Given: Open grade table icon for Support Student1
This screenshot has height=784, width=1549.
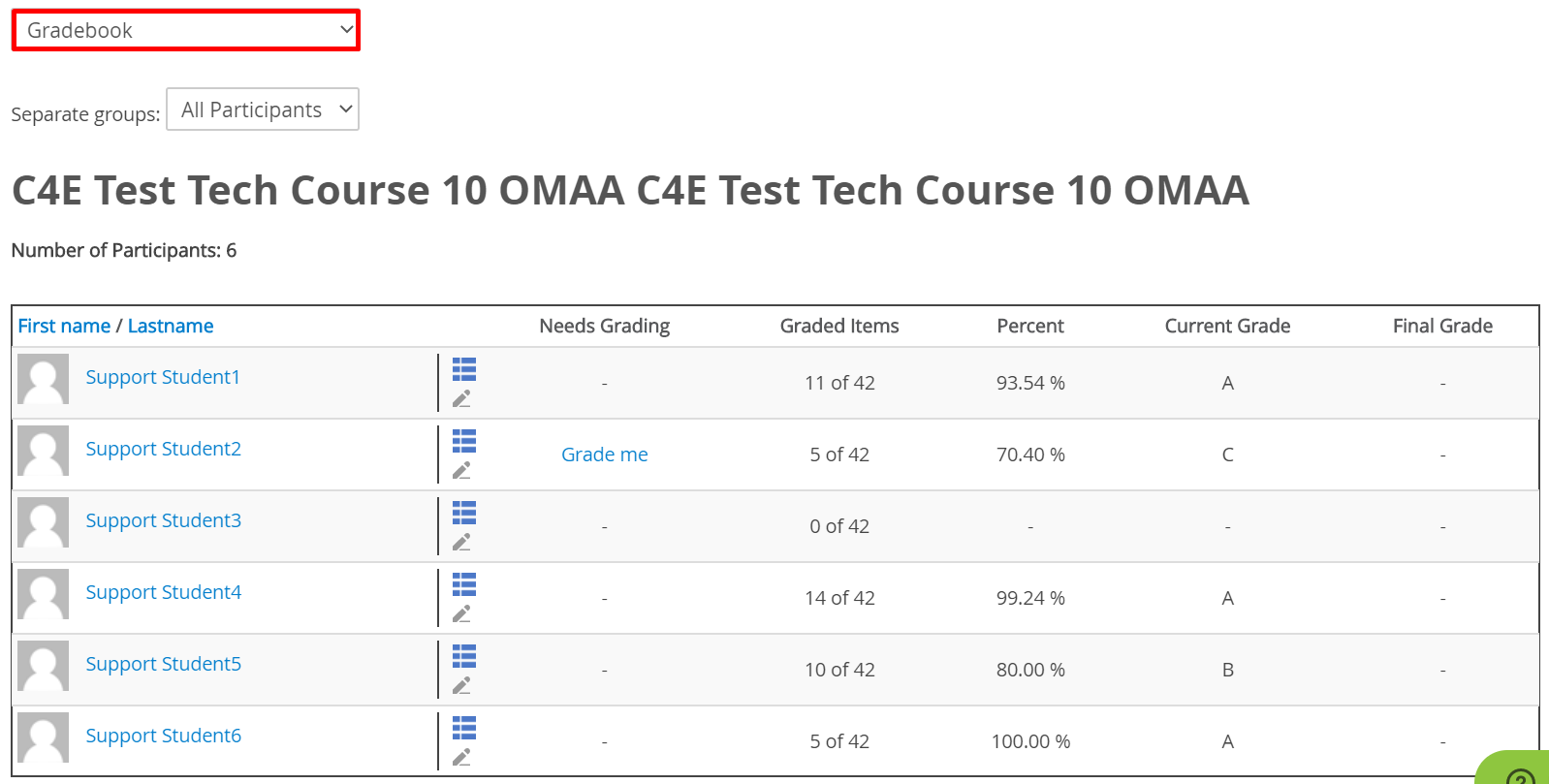Looking at the screenshot, I should [464, 369].
